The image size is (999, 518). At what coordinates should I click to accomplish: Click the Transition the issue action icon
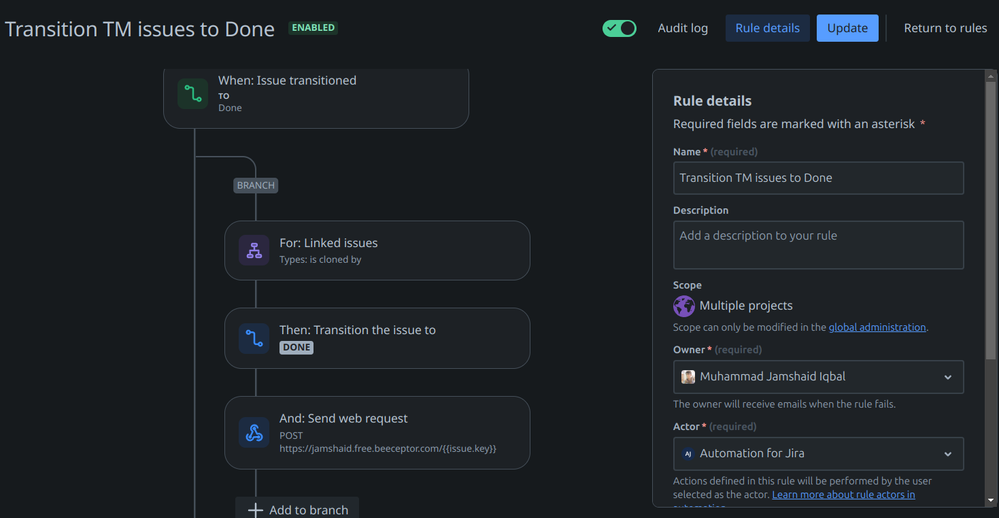(x=254, y=338)
